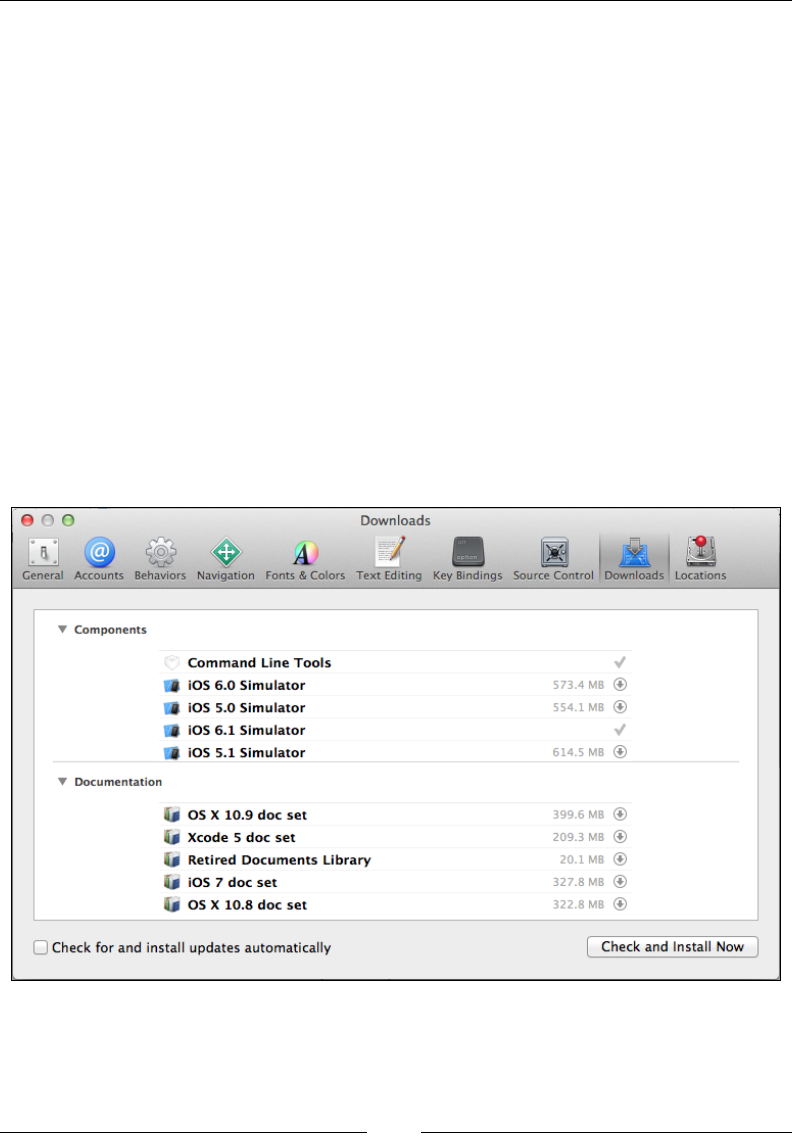Download the iOS 5.1 Simulator
This screenshot has height=1142, width=792.
pyautogui.click(x=620, y=752)
